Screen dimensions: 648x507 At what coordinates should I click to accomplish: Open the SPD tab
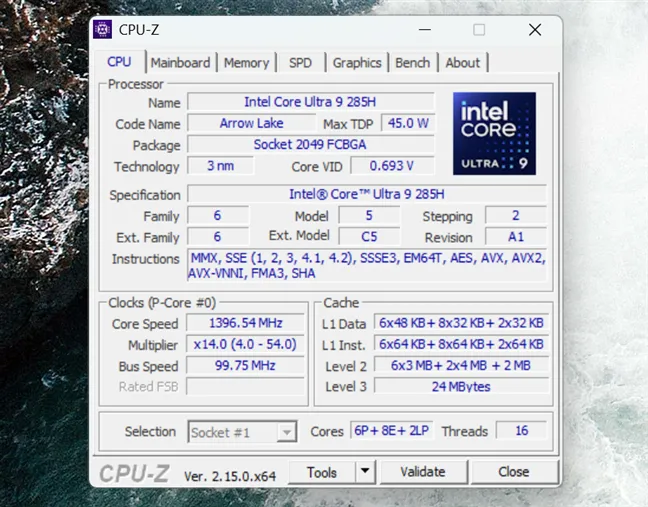[300, 63]
